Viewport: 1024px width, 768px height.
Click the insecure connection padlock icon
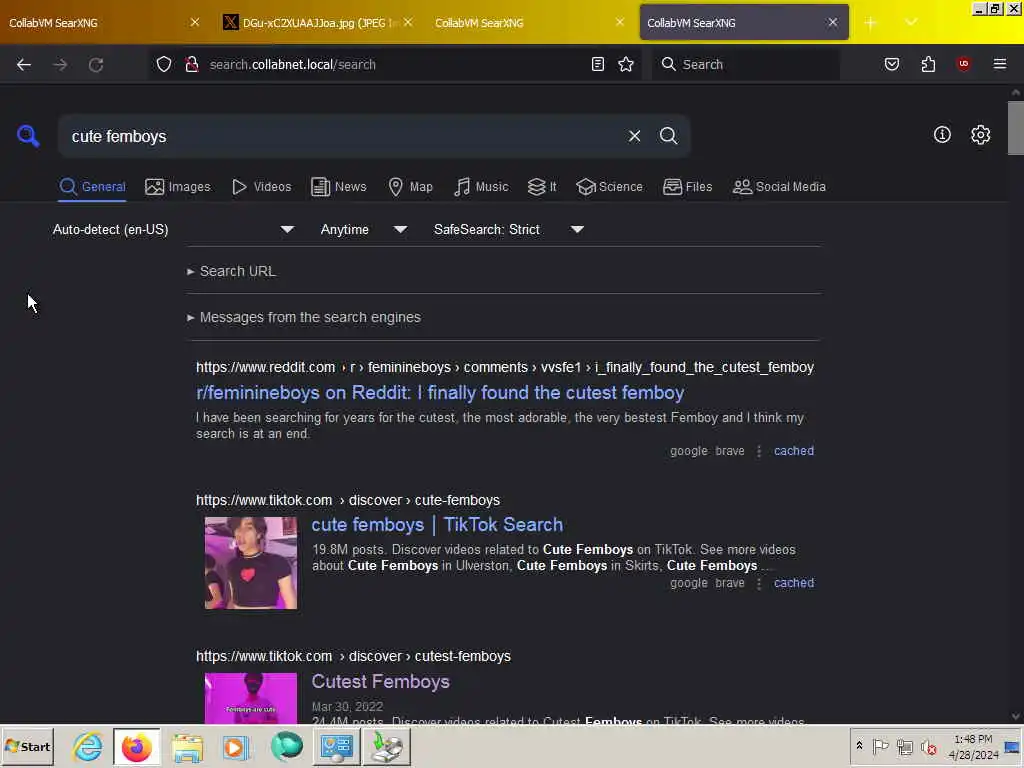(x=191, y=64)
